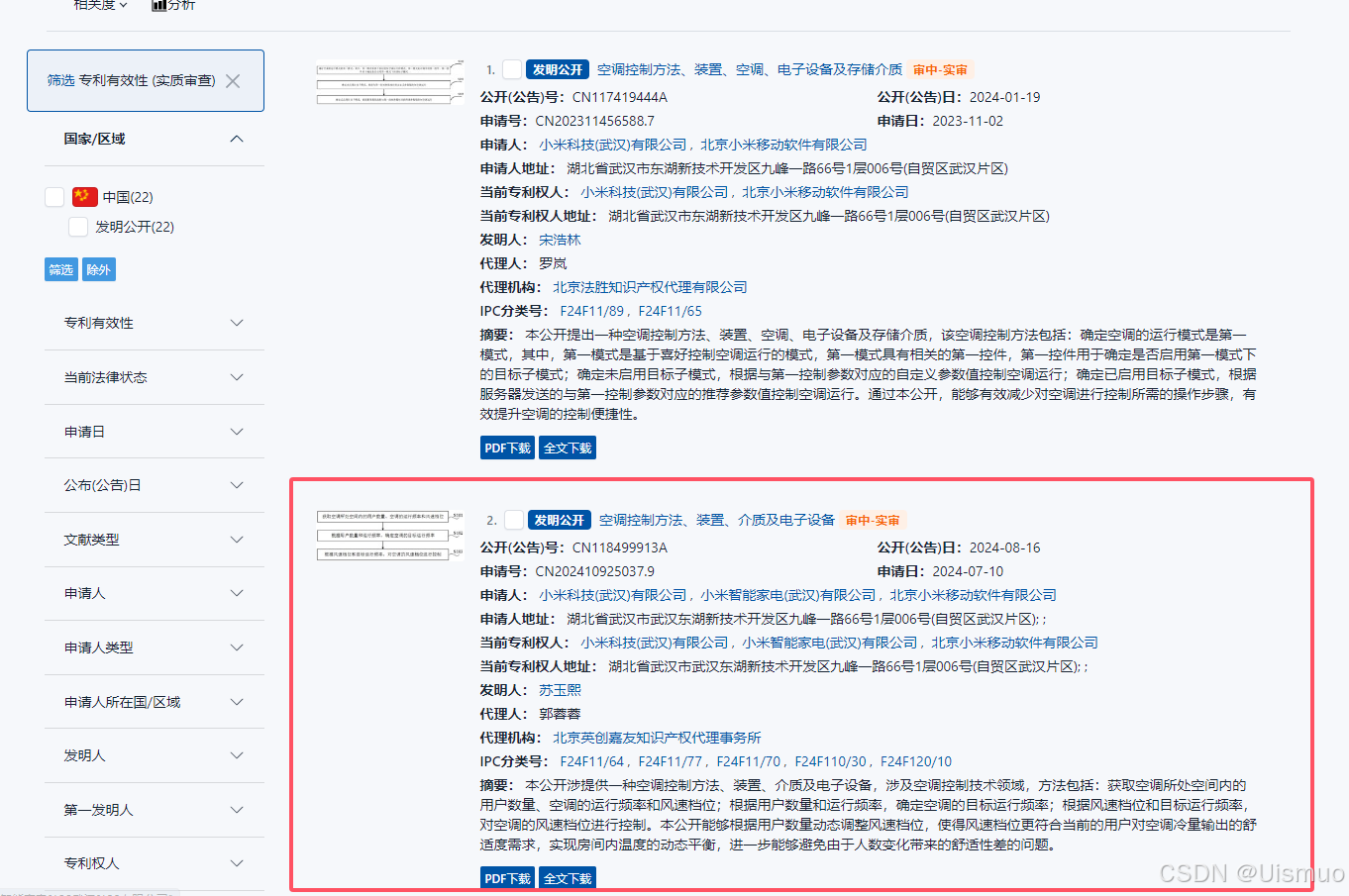Click publication date 2024-08-16
The width and height of the screenshot is (1349, 896).
(x=1004, y=548)
